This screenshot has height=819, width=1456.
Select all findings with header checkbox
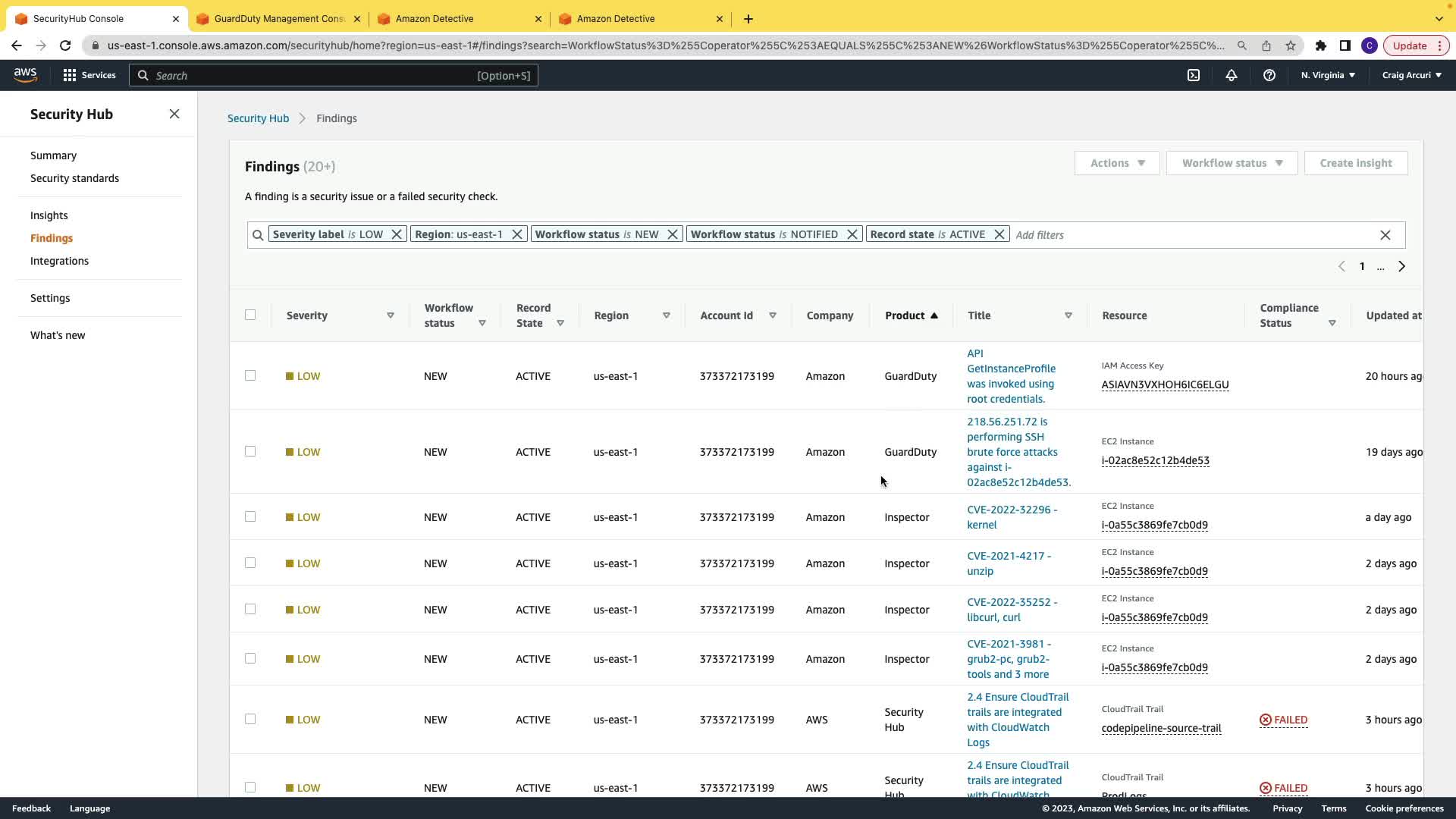(x=250, y=315)
